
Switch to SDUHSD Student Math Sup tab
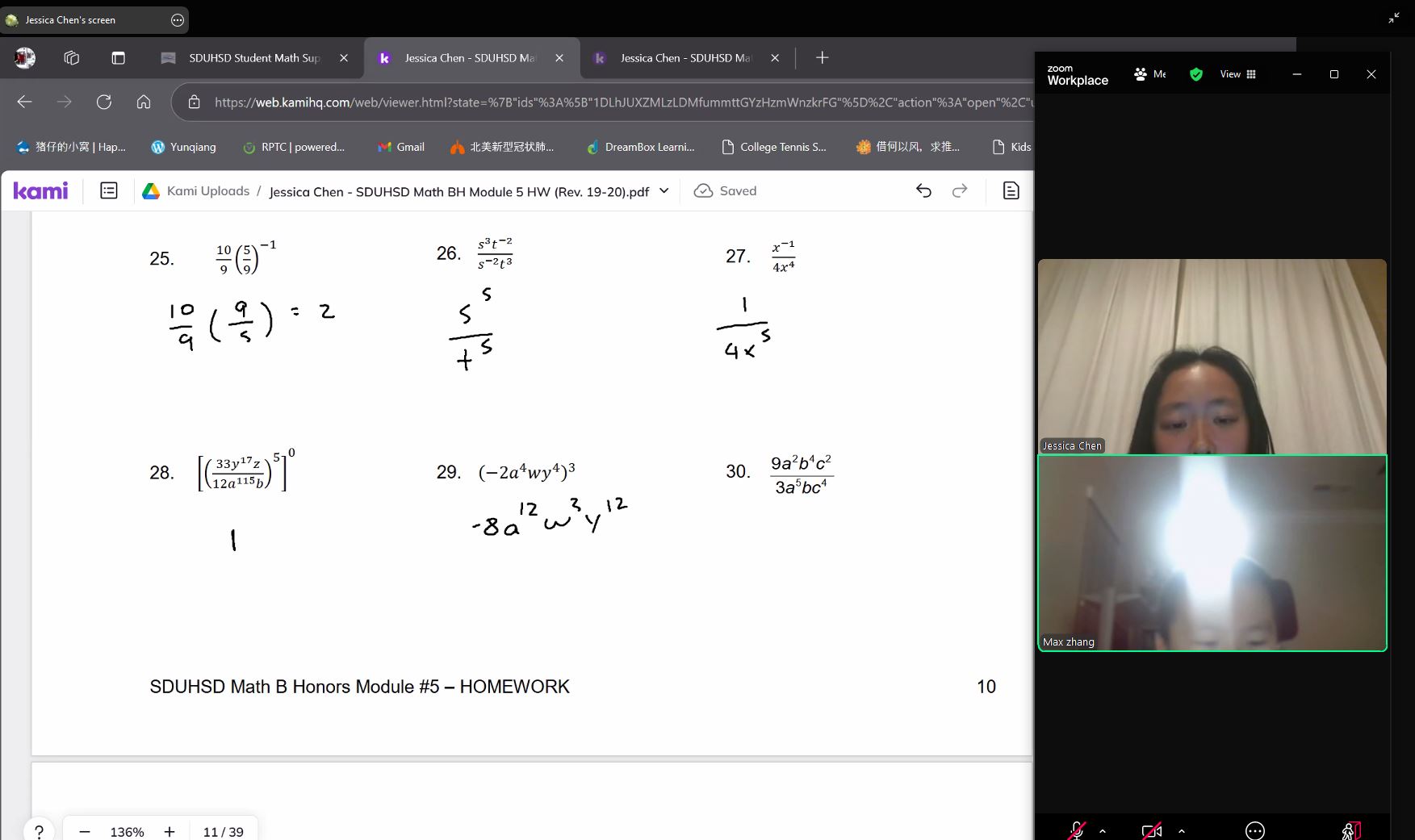point(255,58)
